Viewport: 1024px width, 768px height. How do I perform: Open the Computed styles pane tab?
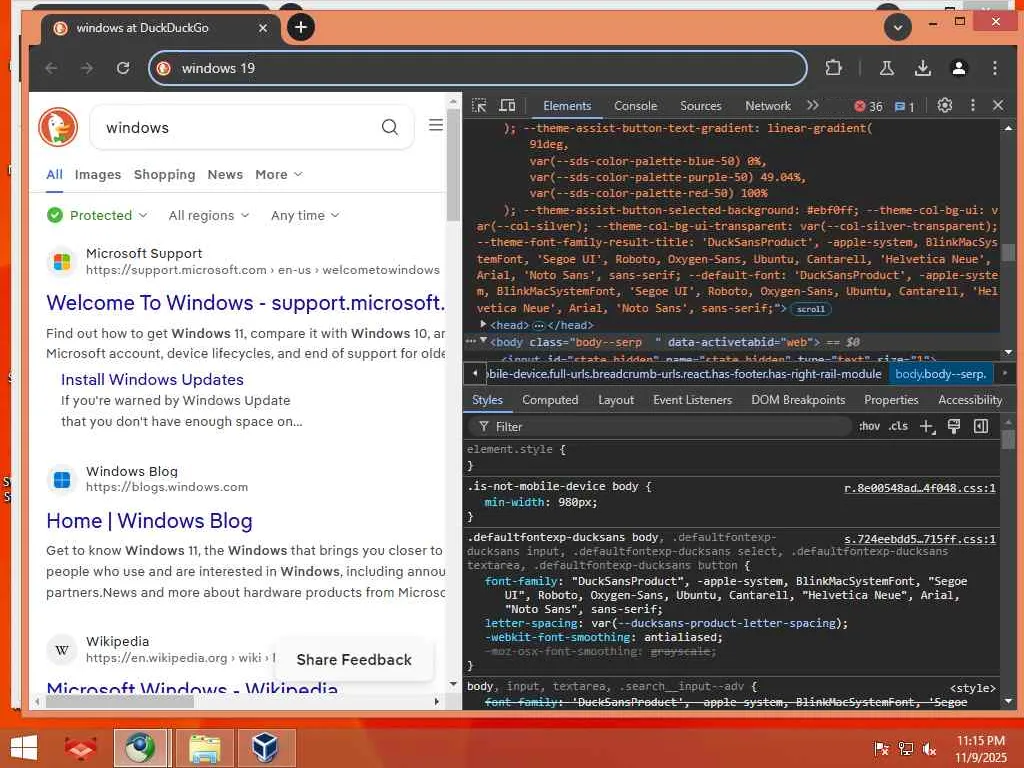(550, 400)
